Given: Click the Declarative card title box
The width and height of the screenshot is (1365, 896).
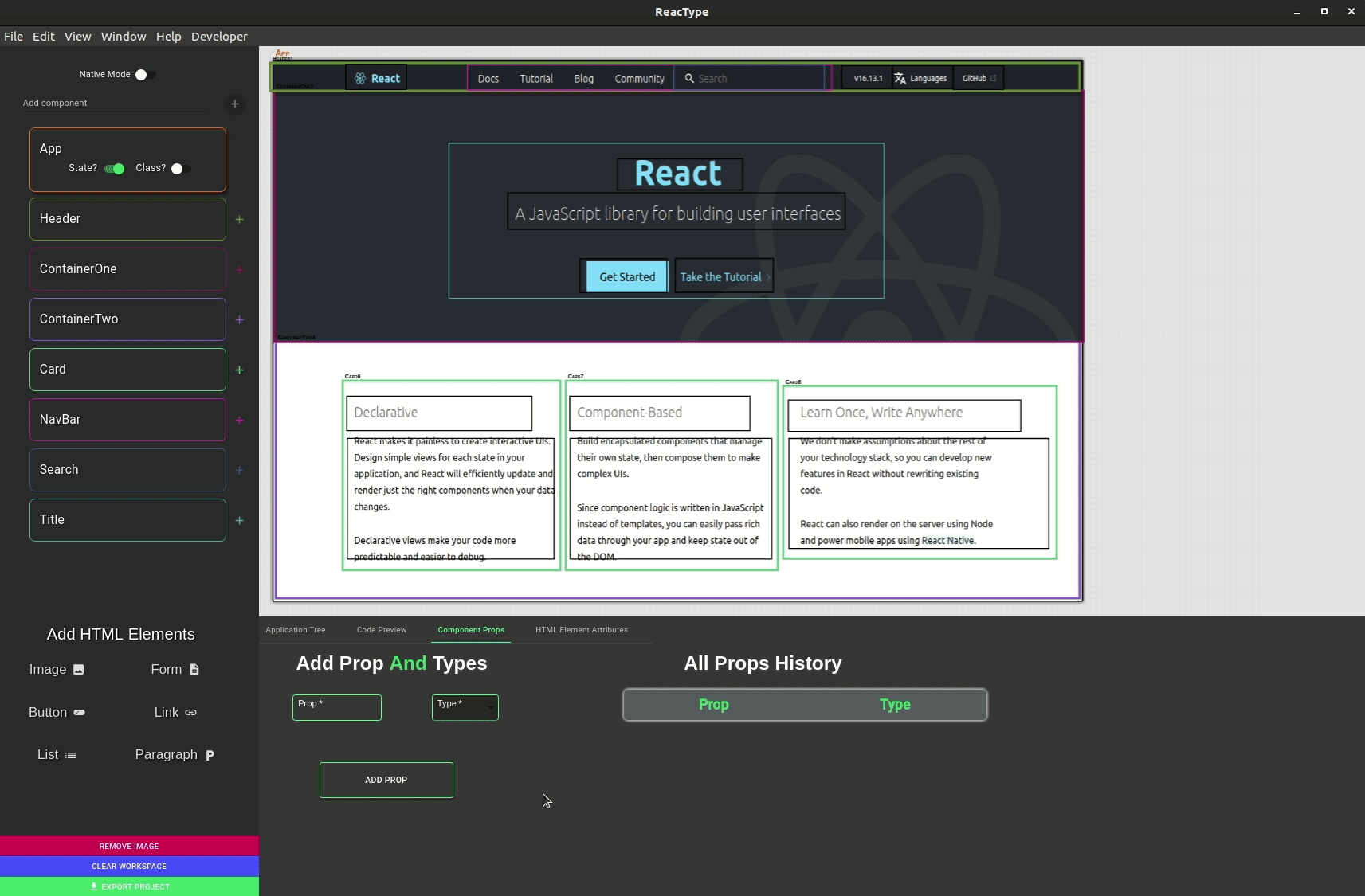Looking at the screenshot, I should click(x=439, y=413).
